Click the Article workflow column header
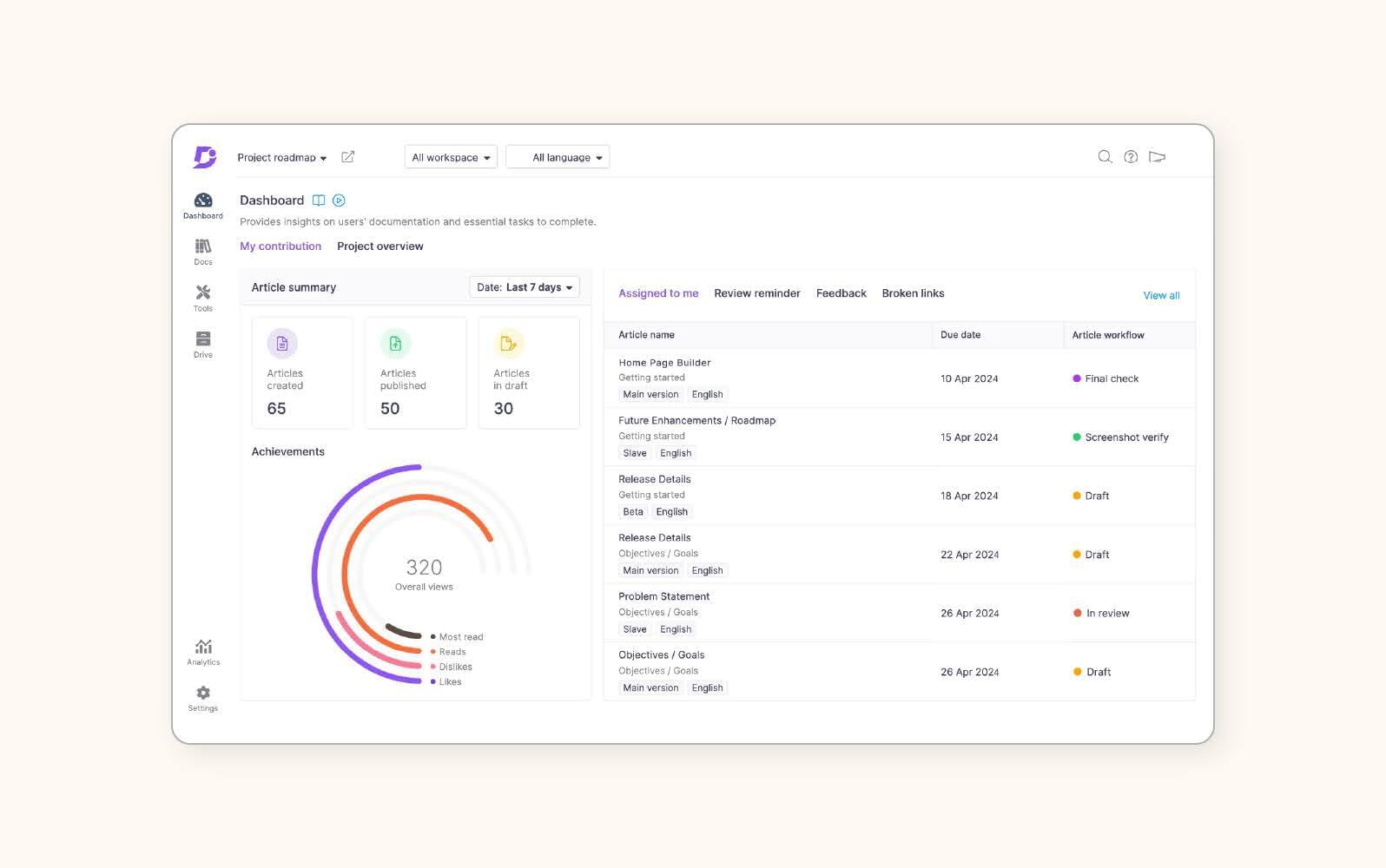The width and height of the screenshot is (1386, 868). click(x=1108, y=335)
